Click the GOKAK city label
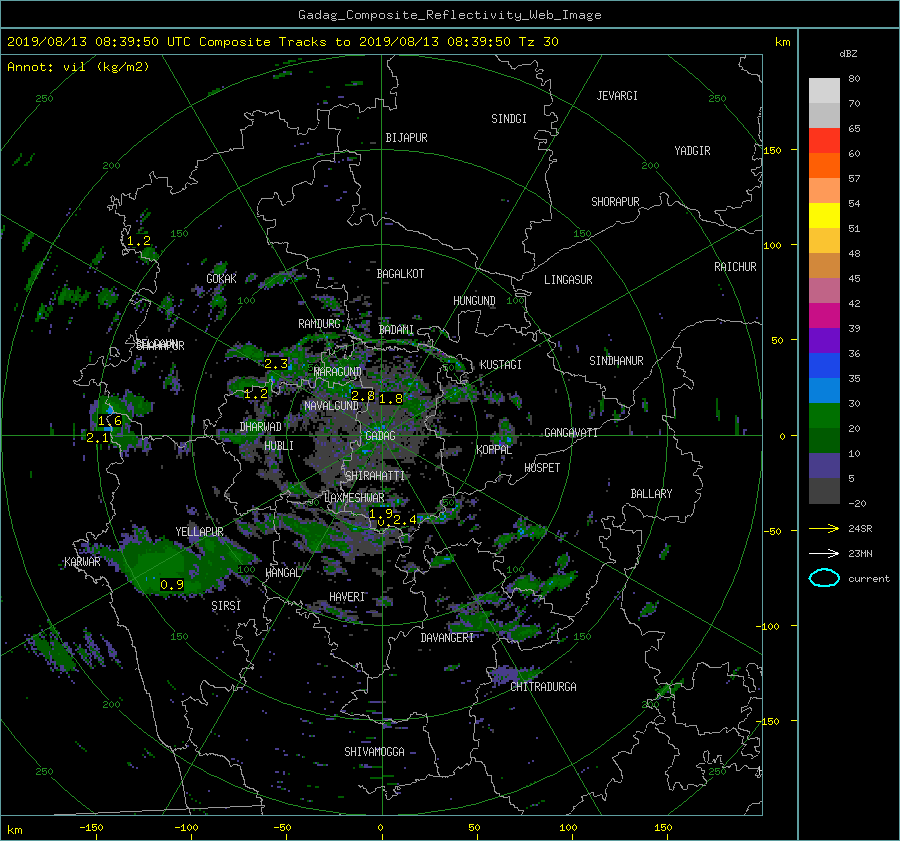Screen dimensions: 900x841 [222, 279]
